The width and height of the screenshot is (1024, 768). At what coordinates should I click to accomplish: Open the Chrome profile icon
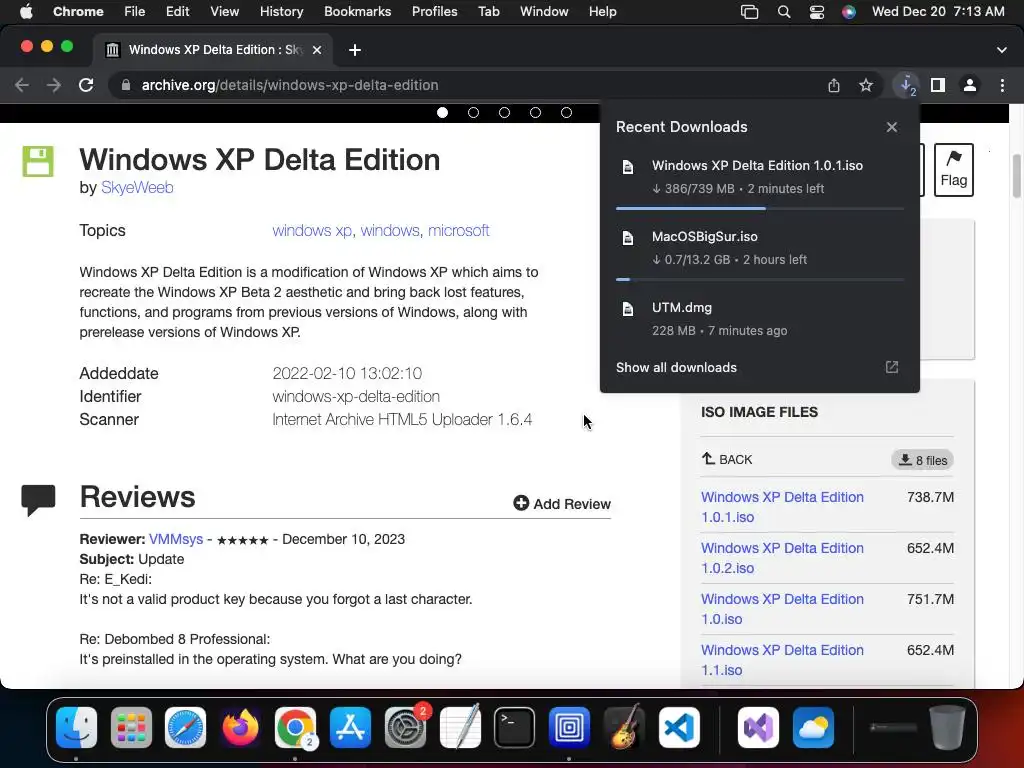coord(970,85)
